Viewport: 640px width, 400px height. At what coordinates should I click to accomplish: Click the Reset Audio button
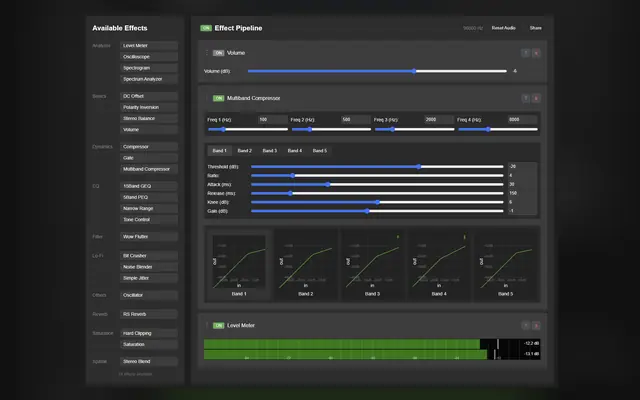coord(503,28)
